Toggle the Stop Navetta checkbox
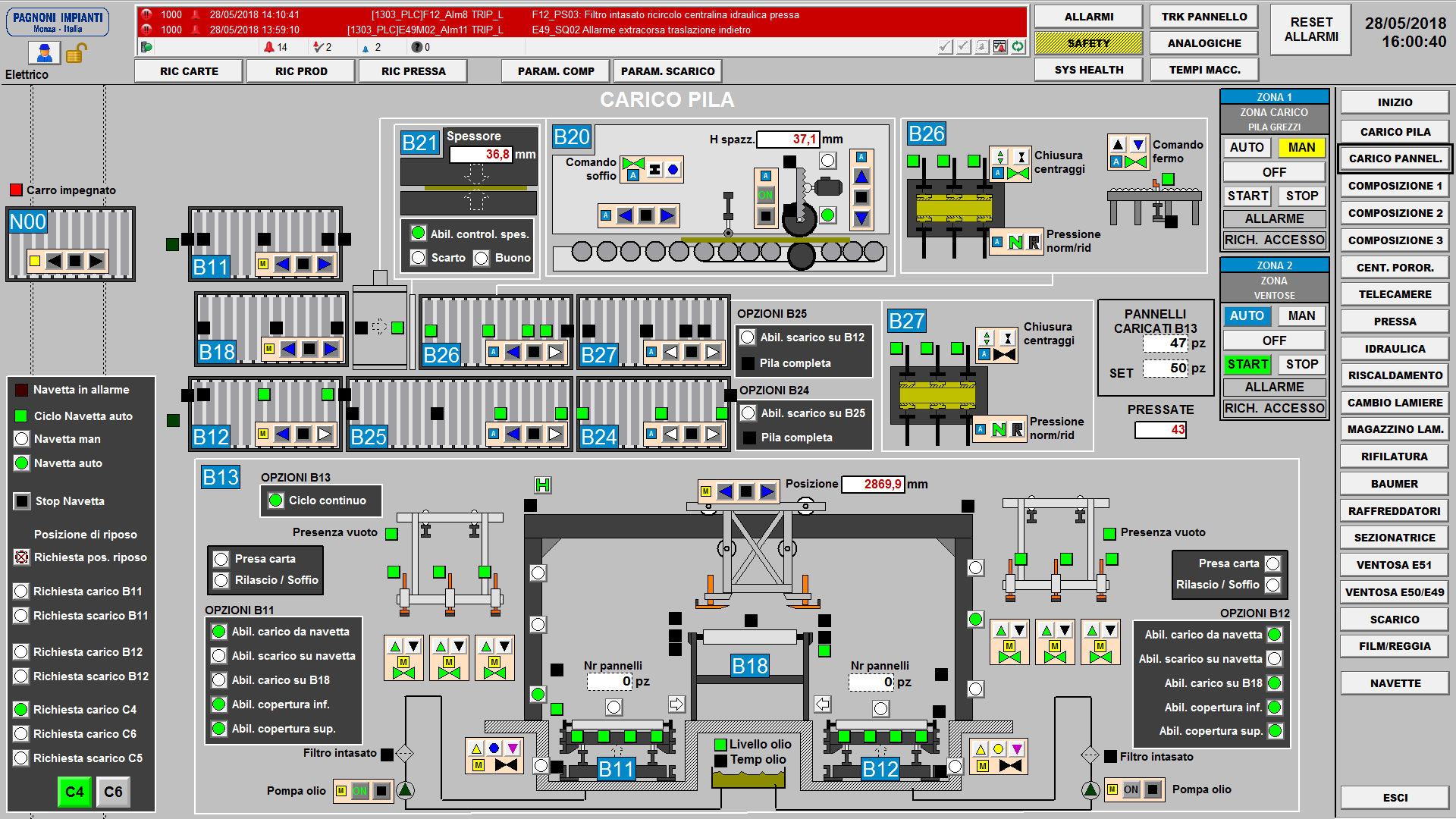Image resolution: width=1456 pixels, height=819 pixels. (22, 501)
